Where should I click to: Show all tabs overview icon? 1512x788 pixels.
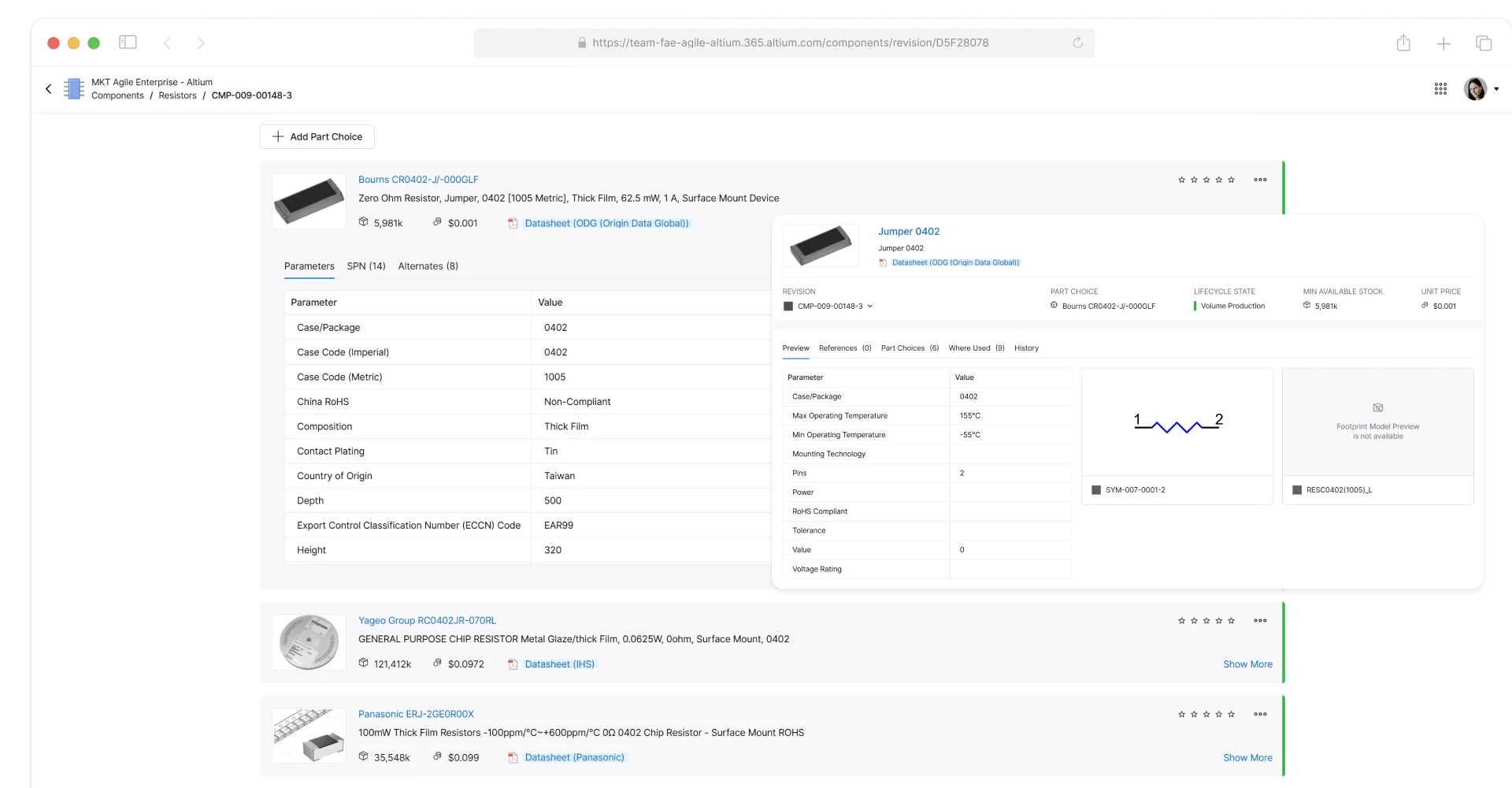click(x=1484, y=43)
